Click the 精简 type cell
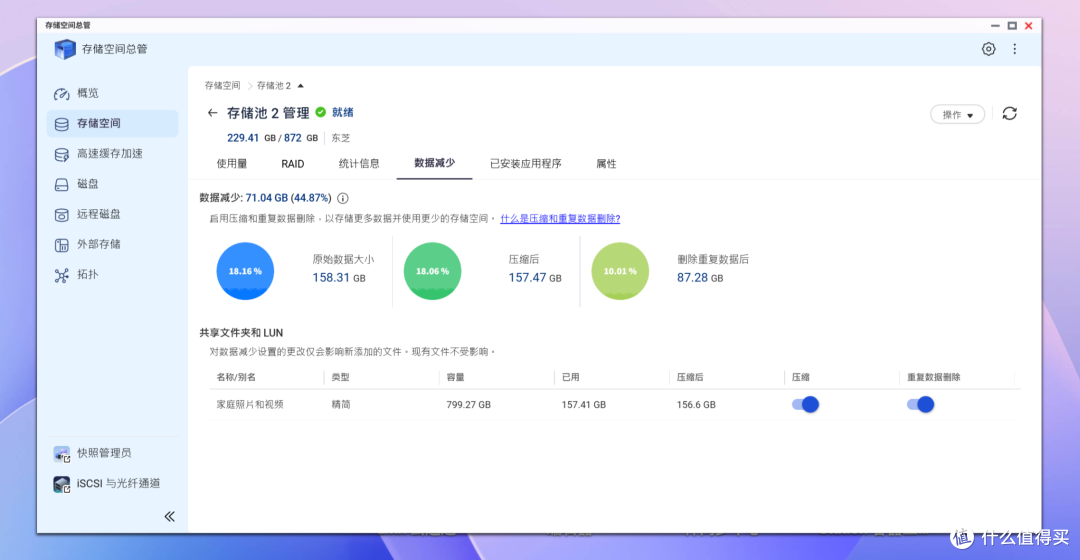This screenshot has width=1080, height=560. coord(341,405)
